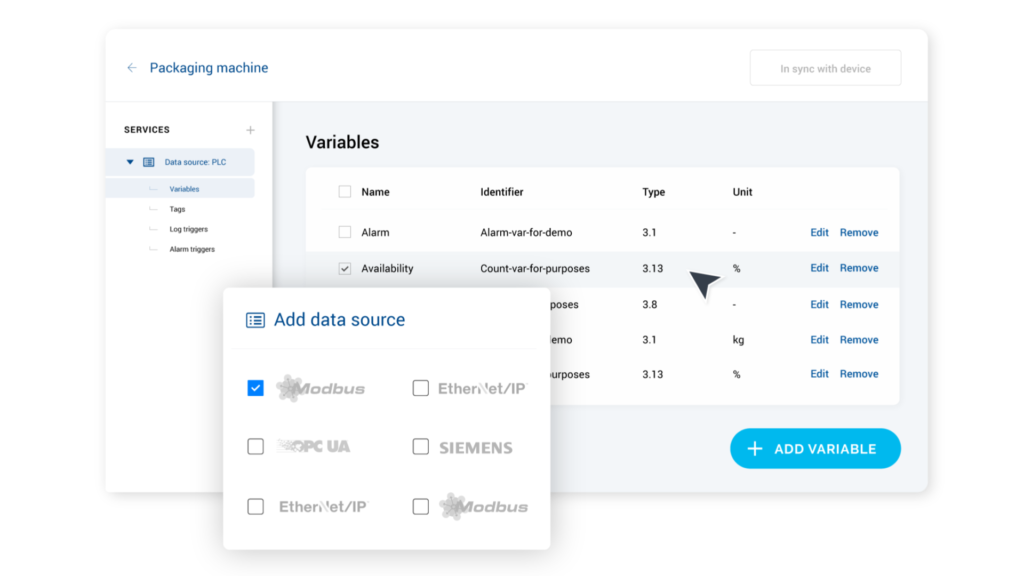This screenshot has height=576, width=1024.
Task: Uncheck the Availability variable checkbox
Action: tap(345, 268)
